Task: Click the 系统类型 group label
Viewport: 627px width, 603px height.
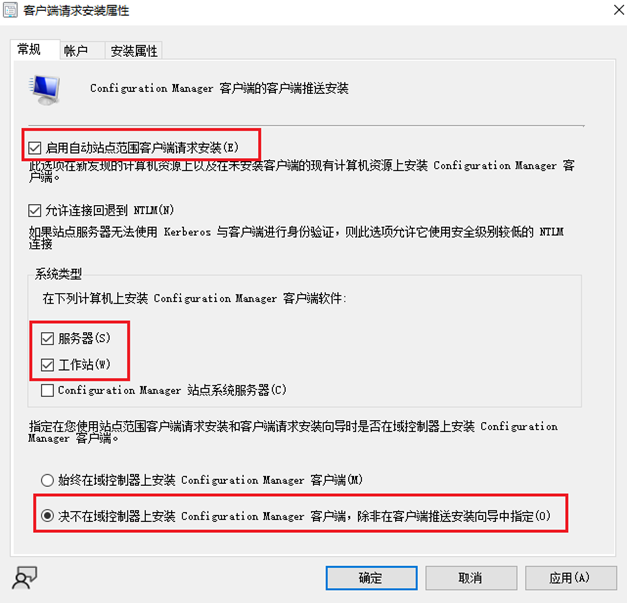Action: tap(58, 274)
